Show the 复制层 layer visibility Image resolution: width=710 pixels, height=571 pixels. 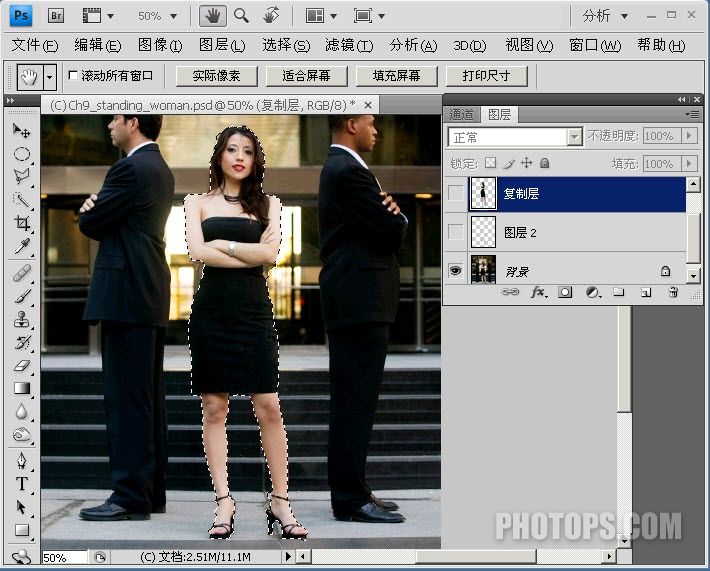click(456, 193)
